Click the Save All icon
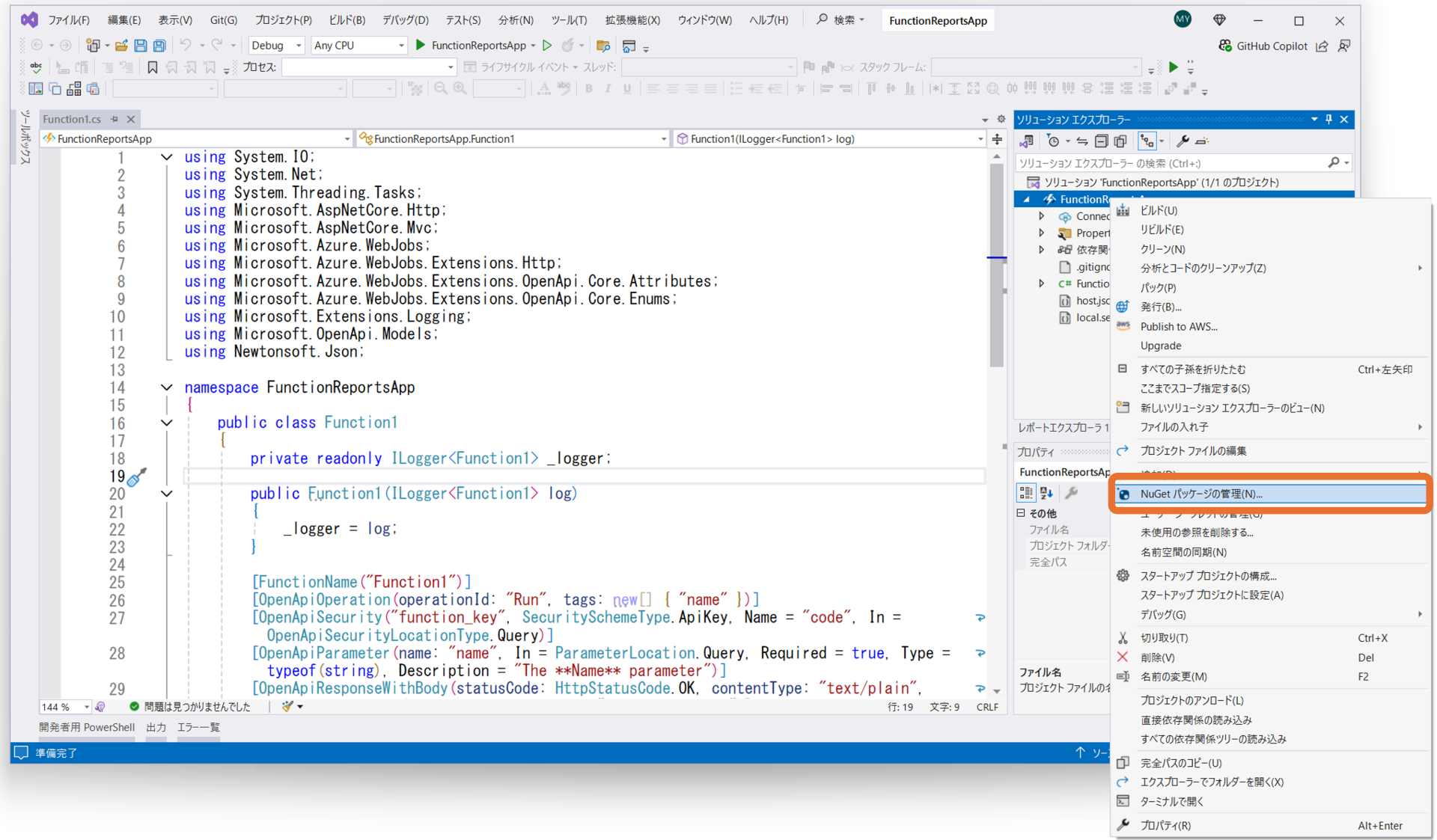Screen dimensions: 1437x840 tap(159, 46)
